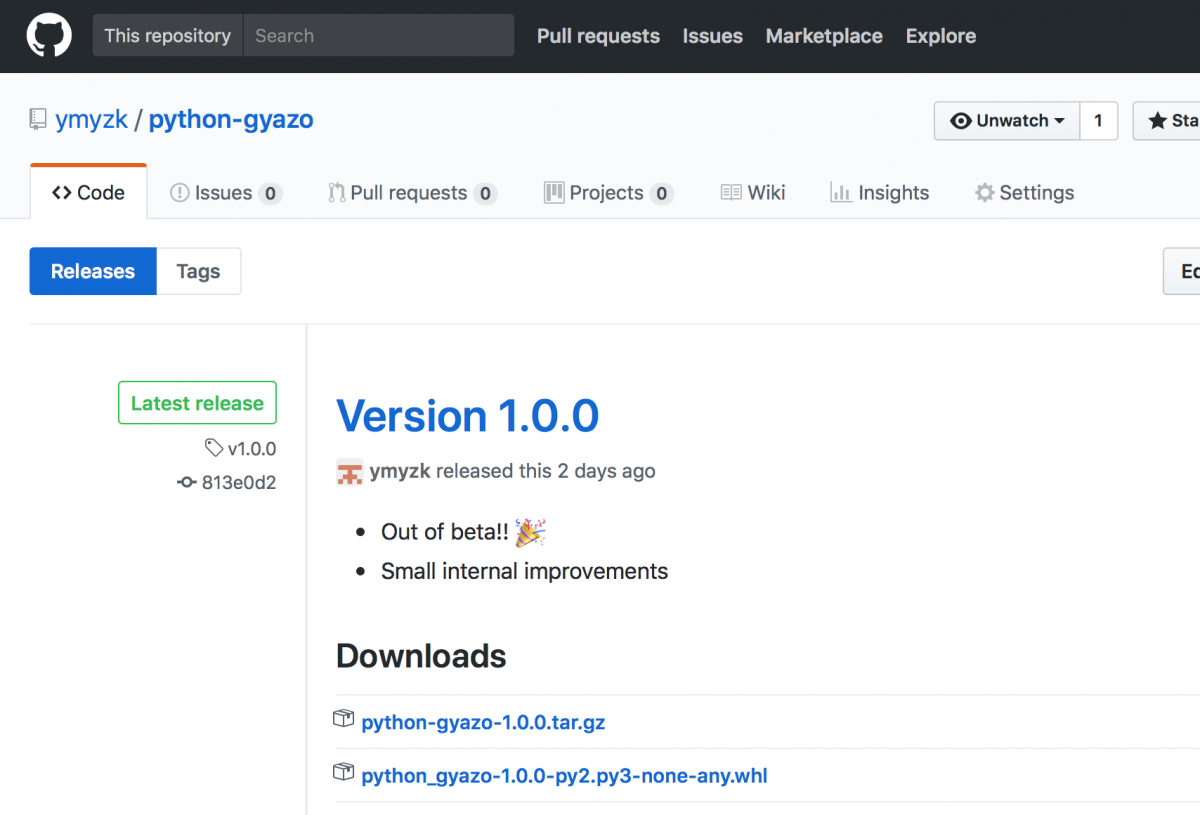Viewport: 1200px width, 815px height.
Task: Click the gear icon on the Settings tab
Action: click(x=984, y=192)
